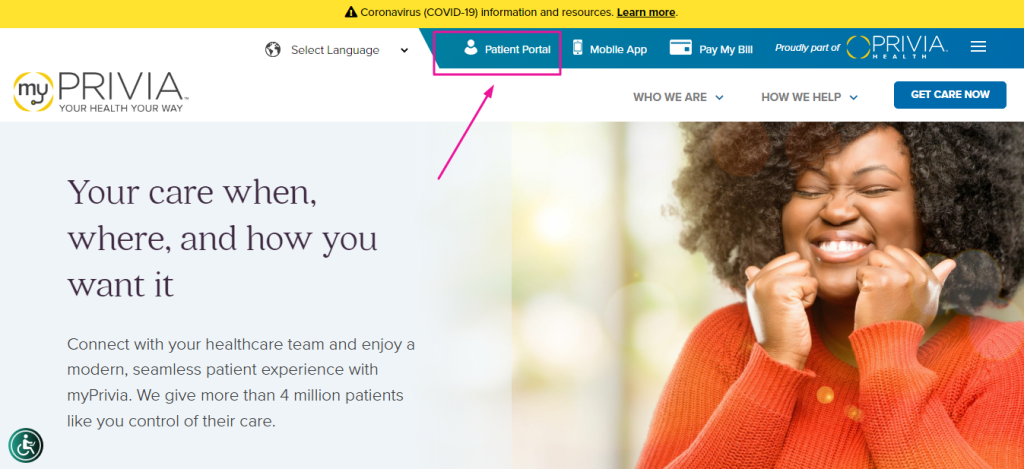Open the Mobile App link

[609, 49]
